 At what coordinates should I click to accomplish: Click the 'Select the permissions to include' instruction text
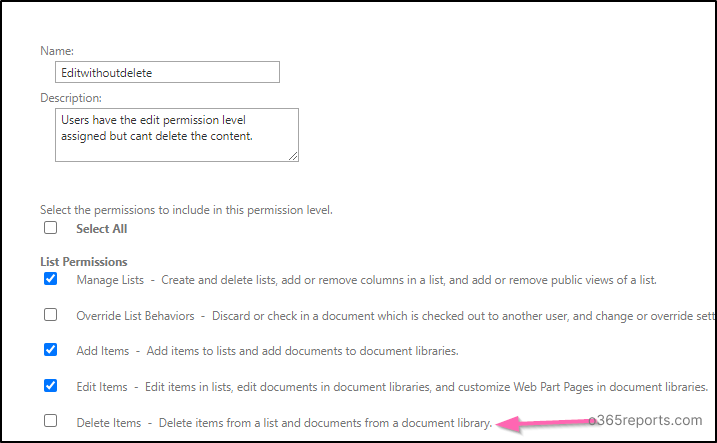click(186, 210)
